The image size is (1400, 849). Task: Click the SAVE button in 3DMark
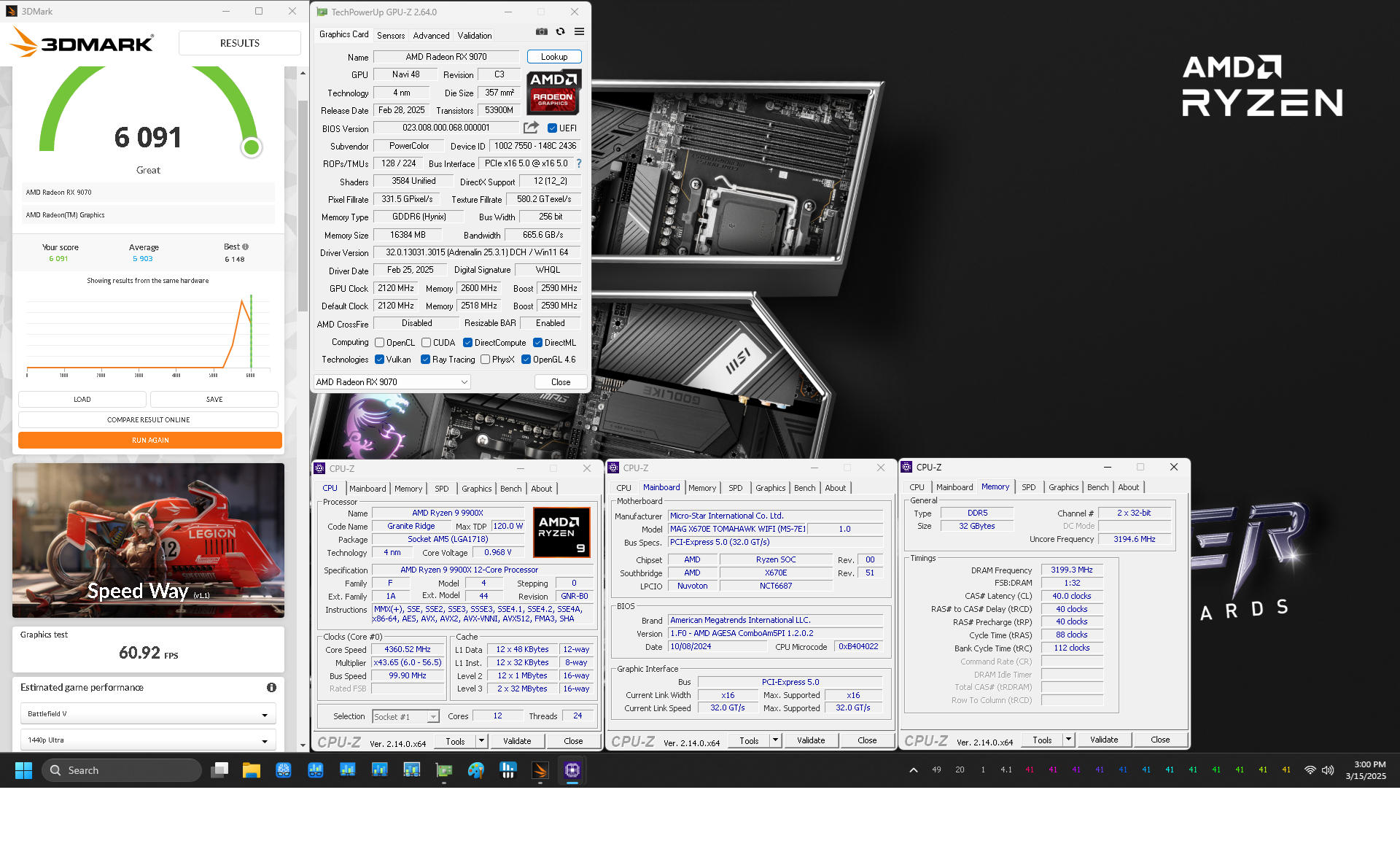(214, 400)
